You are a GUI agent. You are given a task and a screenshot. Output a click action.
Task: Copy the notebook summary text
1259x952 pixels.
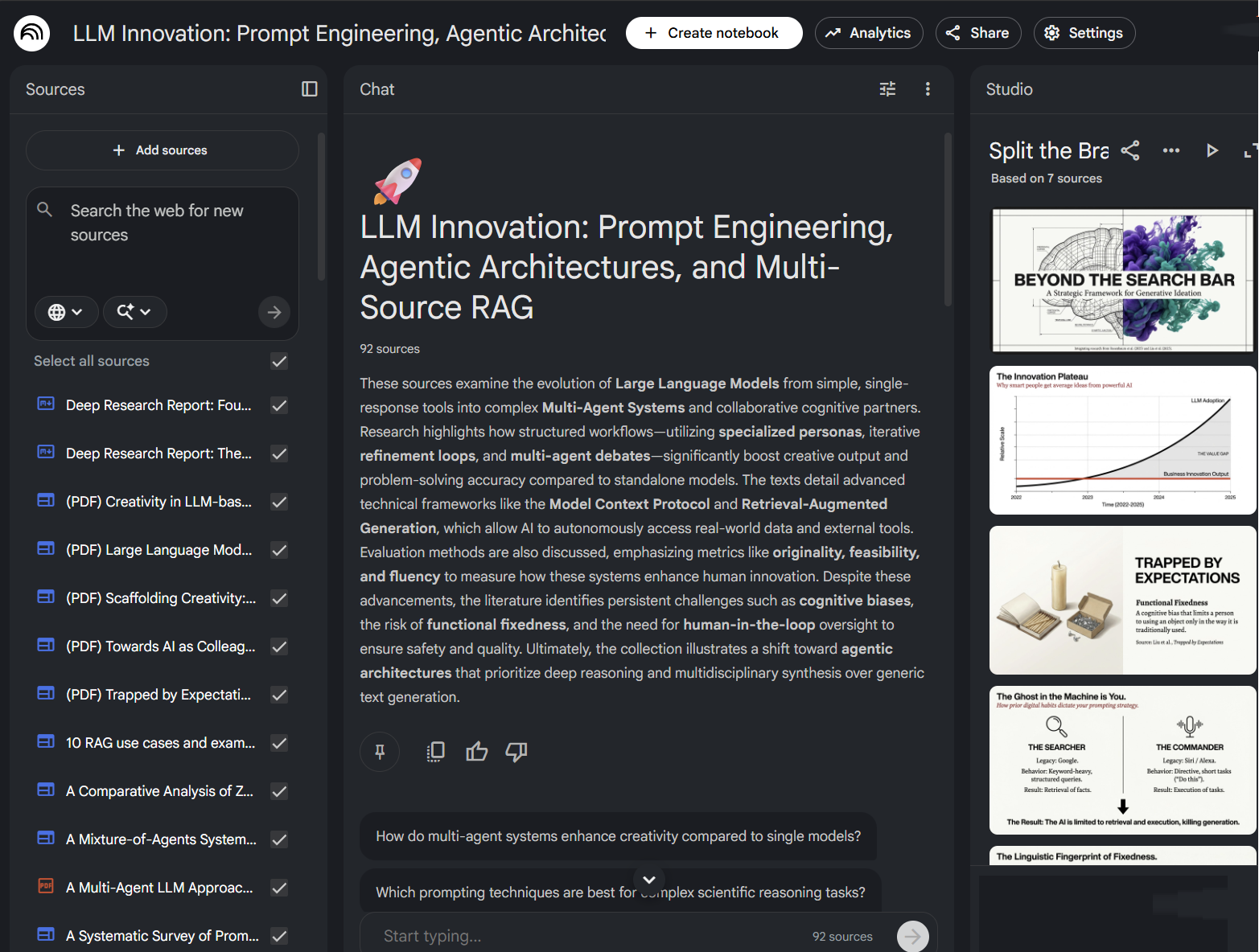435,752
